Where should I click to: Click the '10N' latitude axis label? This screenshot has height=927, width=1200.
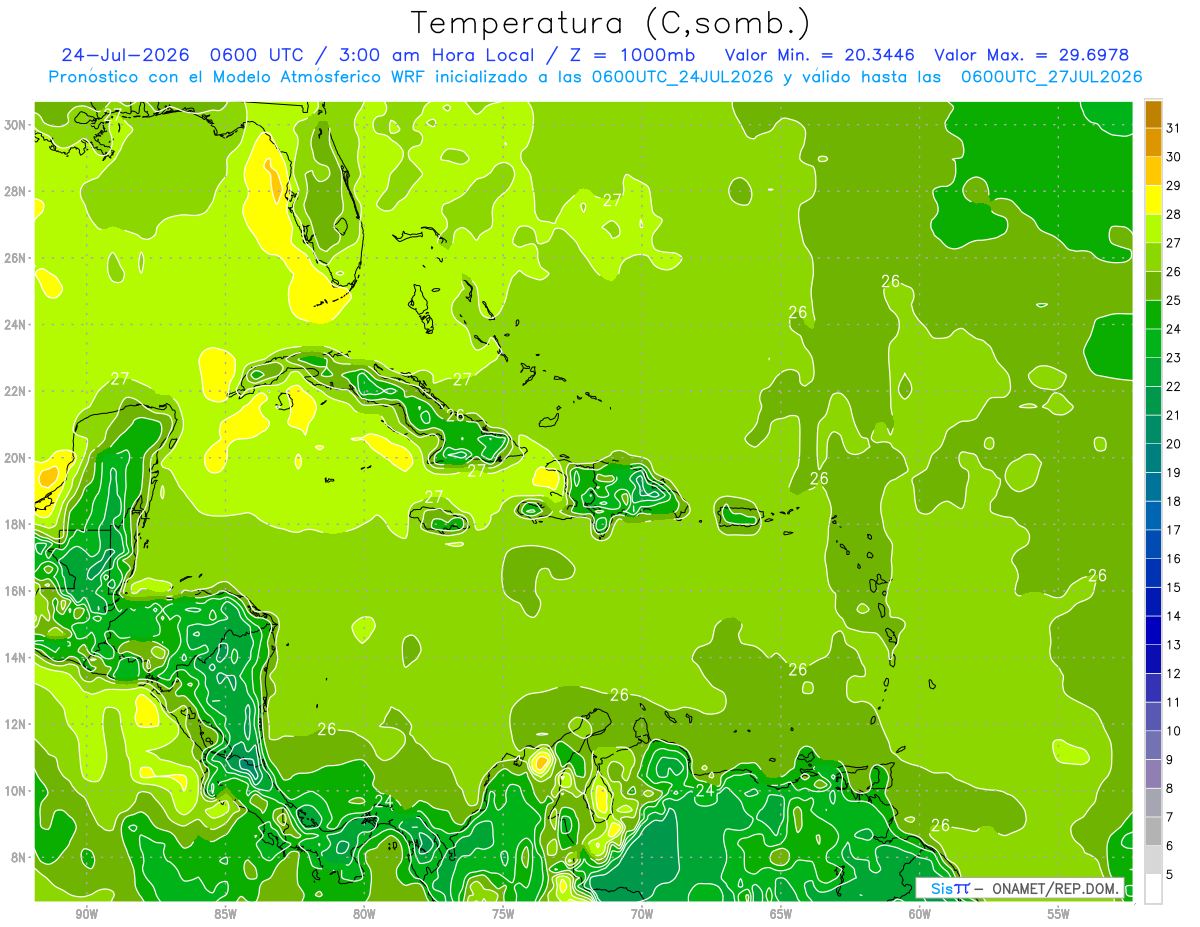coord(15,791)
